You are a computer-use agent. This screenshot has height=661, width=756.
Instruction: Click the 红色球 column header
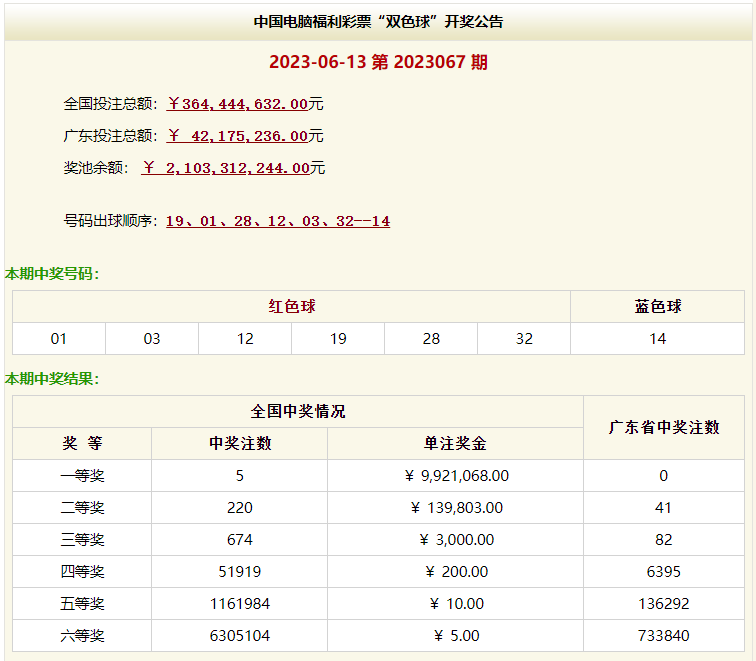tap(291, 307)
